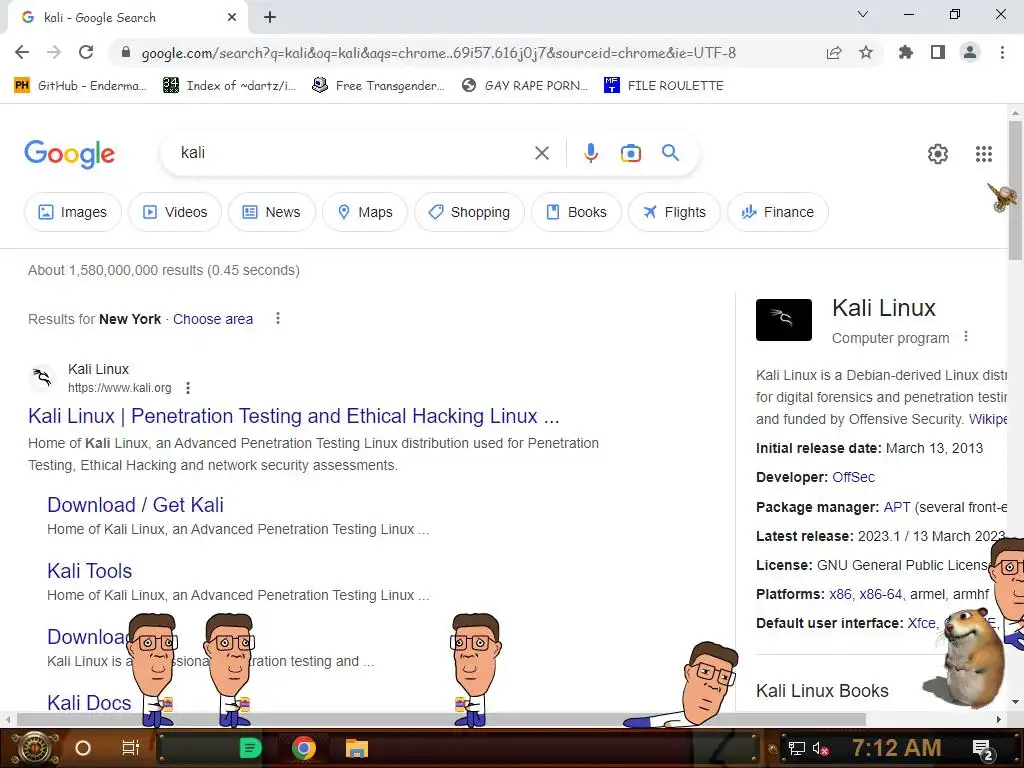Open a new browser tab
The height and width of the screenshot is (768, 1024).
point(270,18)
